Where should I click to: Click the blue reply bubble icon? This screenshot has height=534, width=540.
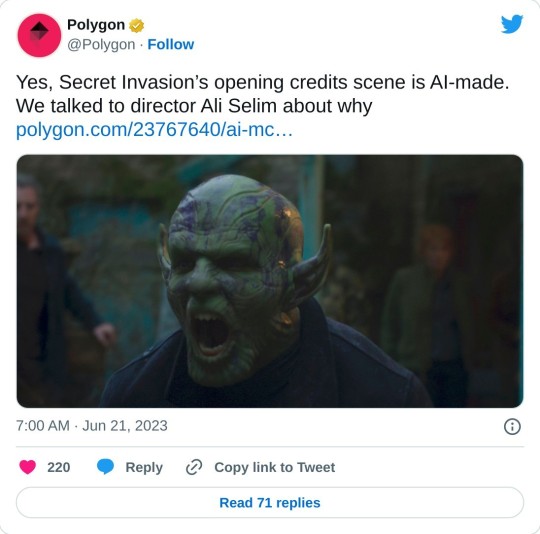click(105, 467)
